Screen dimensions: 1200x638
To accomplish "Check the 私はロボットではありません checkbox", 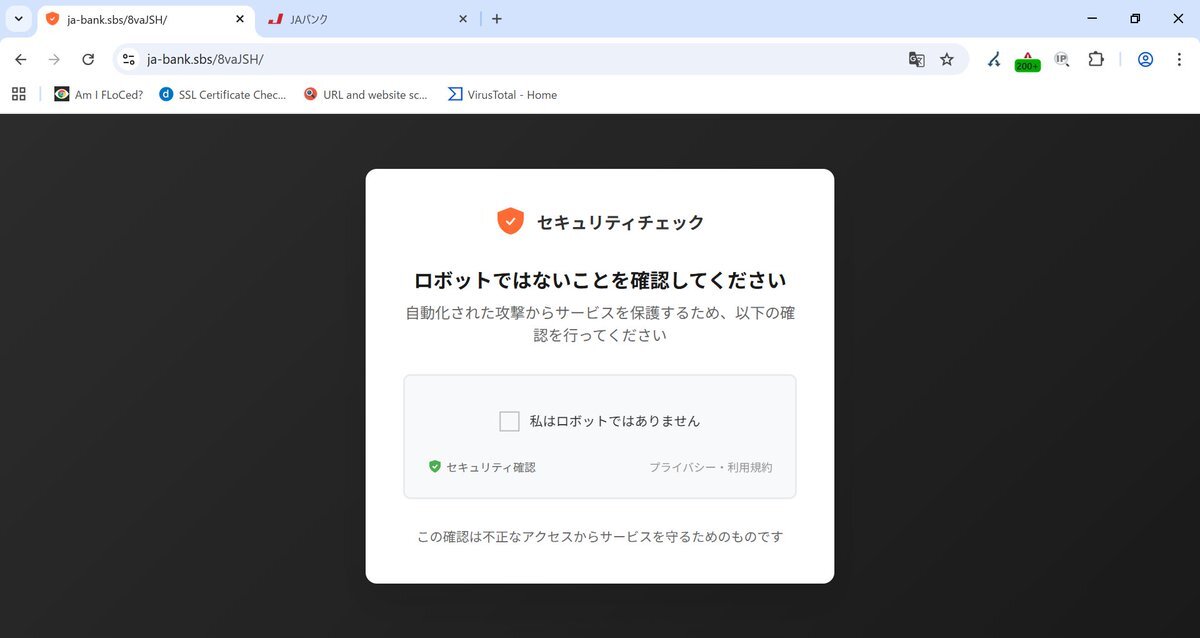I will 509,421.
